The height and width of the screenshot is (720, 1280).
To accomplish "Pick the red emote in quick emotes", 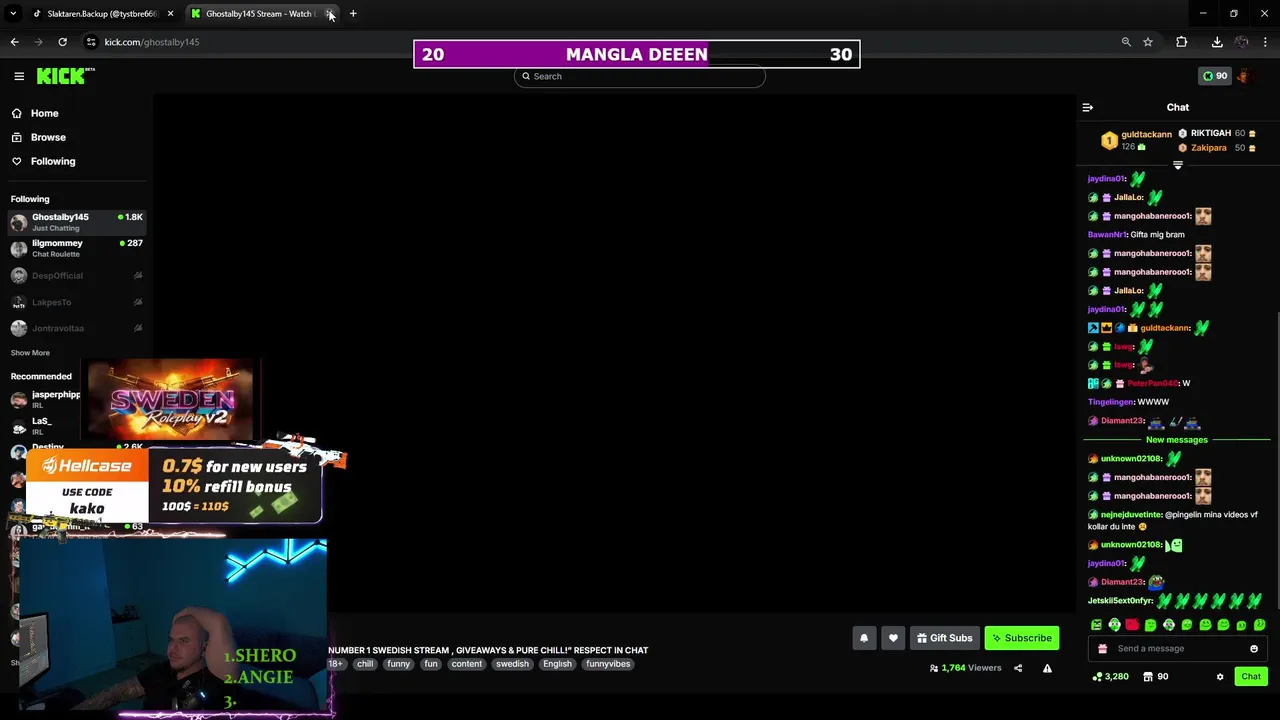I will (x=1132, y=625).
